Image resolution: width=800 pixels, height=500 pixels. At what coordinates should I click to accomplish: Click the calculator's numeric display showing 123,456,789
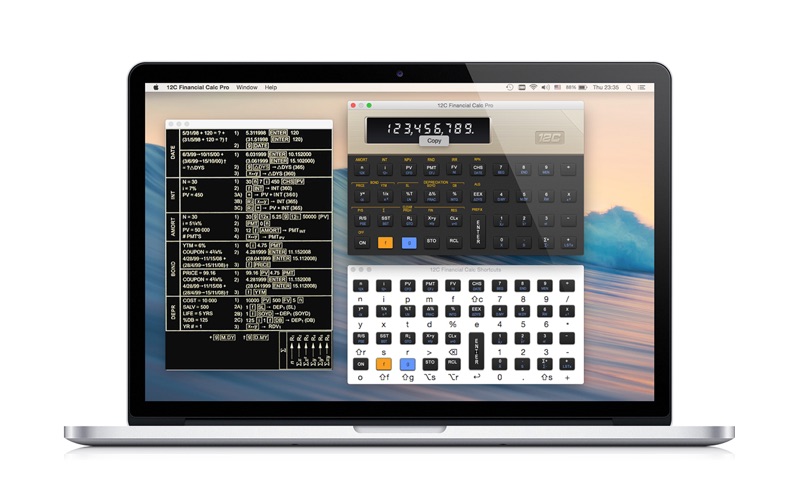coord(428,130)
